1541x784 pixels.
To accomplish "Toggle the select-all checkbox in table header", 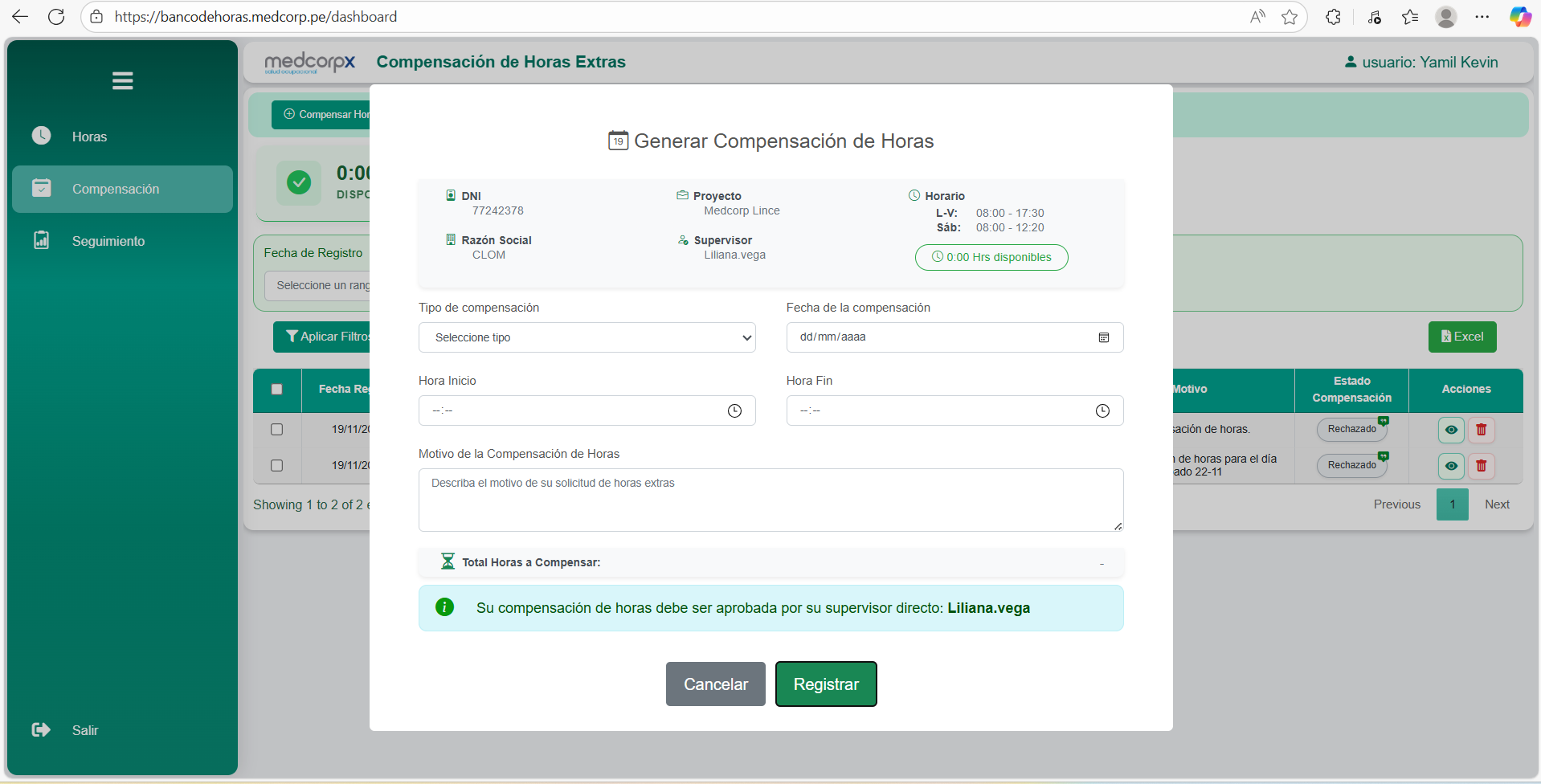I will point(277,390).
